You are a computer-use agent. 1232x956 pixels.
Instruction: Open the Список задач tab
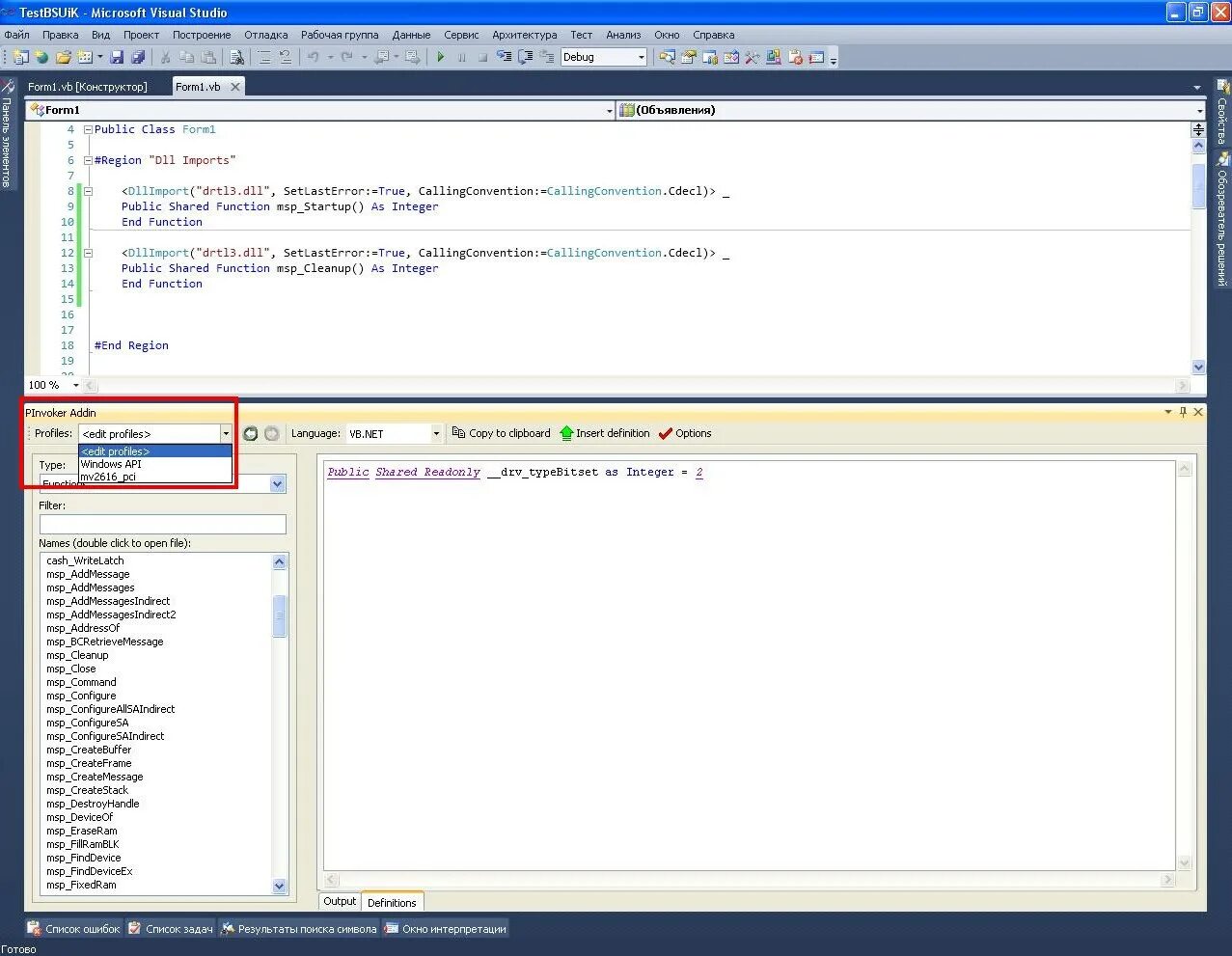coord(170,929)
